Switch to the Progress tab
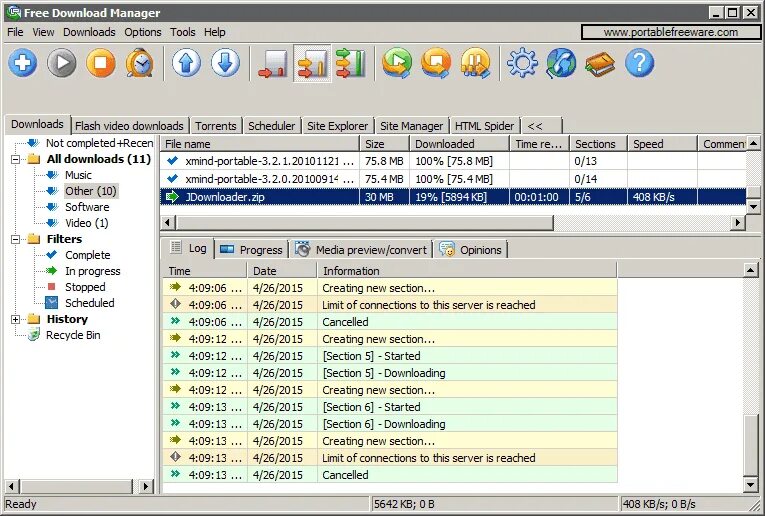 point(252,250)
